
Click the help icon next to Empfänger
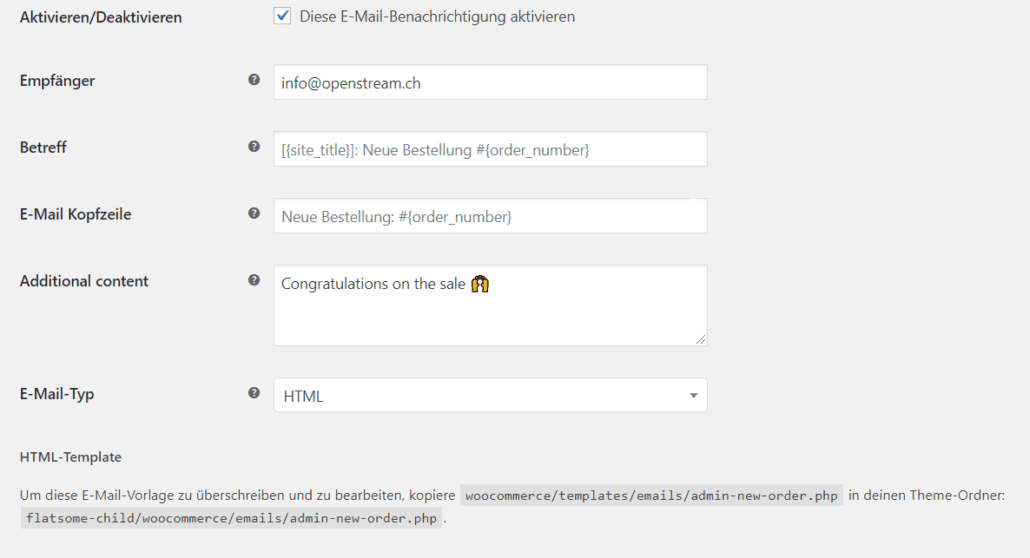point(254,80)
